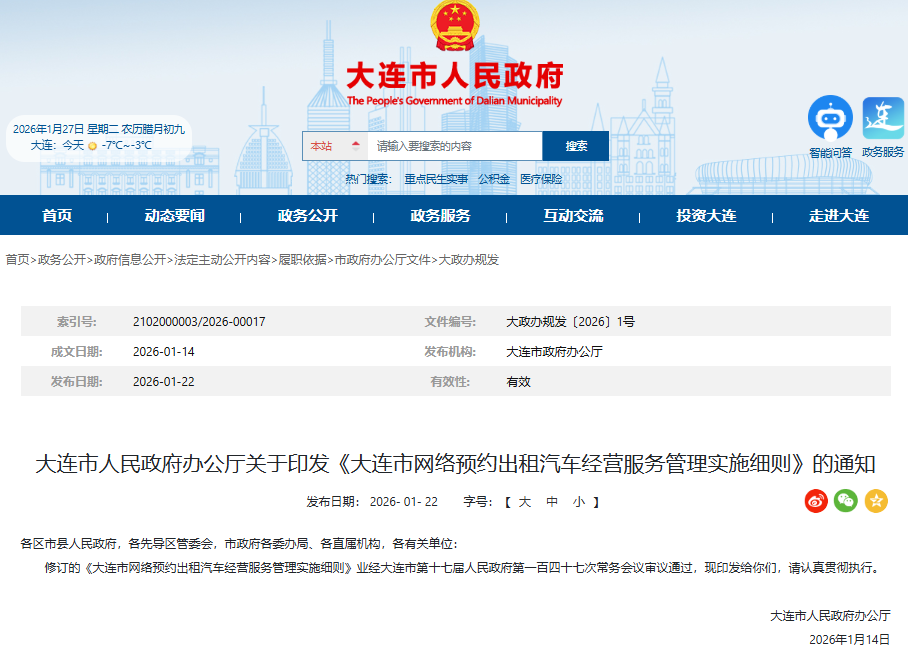Share the article via WeChat
Viewport: 908px width, 651px height.
coord(845,501)
